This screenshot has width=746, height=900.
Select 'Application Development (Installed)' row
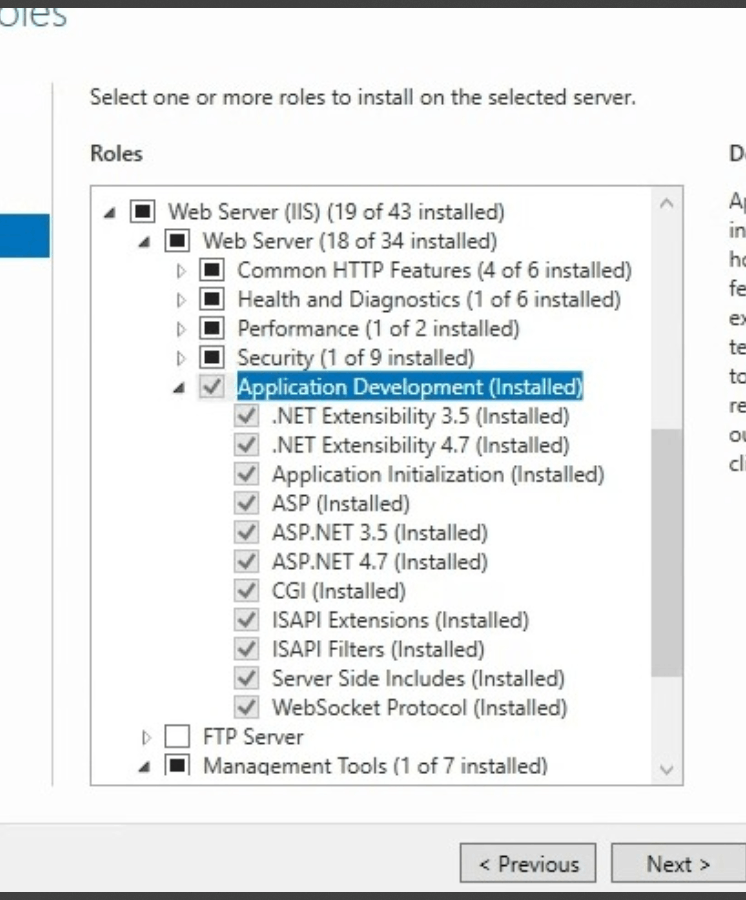click(x=410, y=387)
